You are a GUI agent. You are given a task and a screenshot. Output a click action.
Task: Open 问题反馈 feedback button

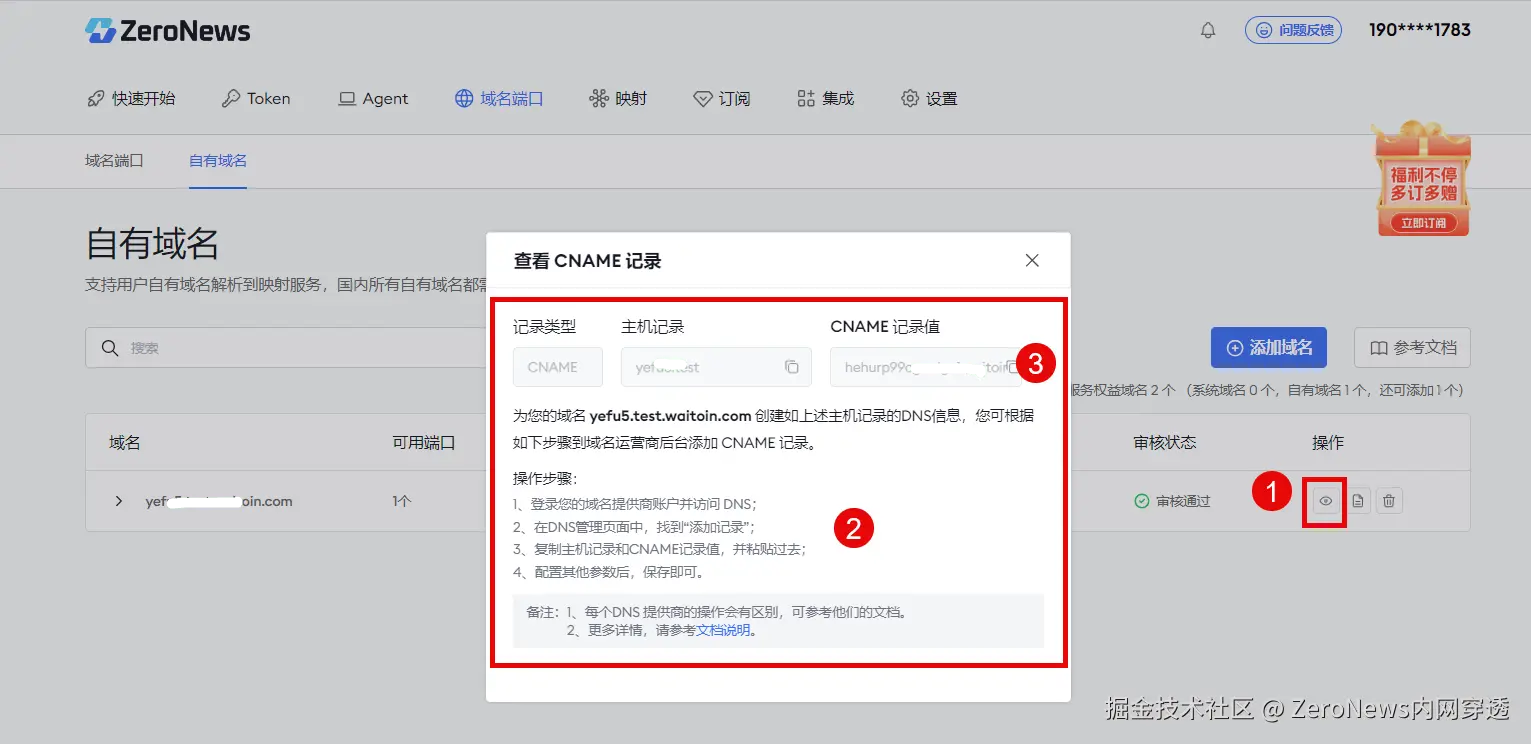[x=1293, y=30]
